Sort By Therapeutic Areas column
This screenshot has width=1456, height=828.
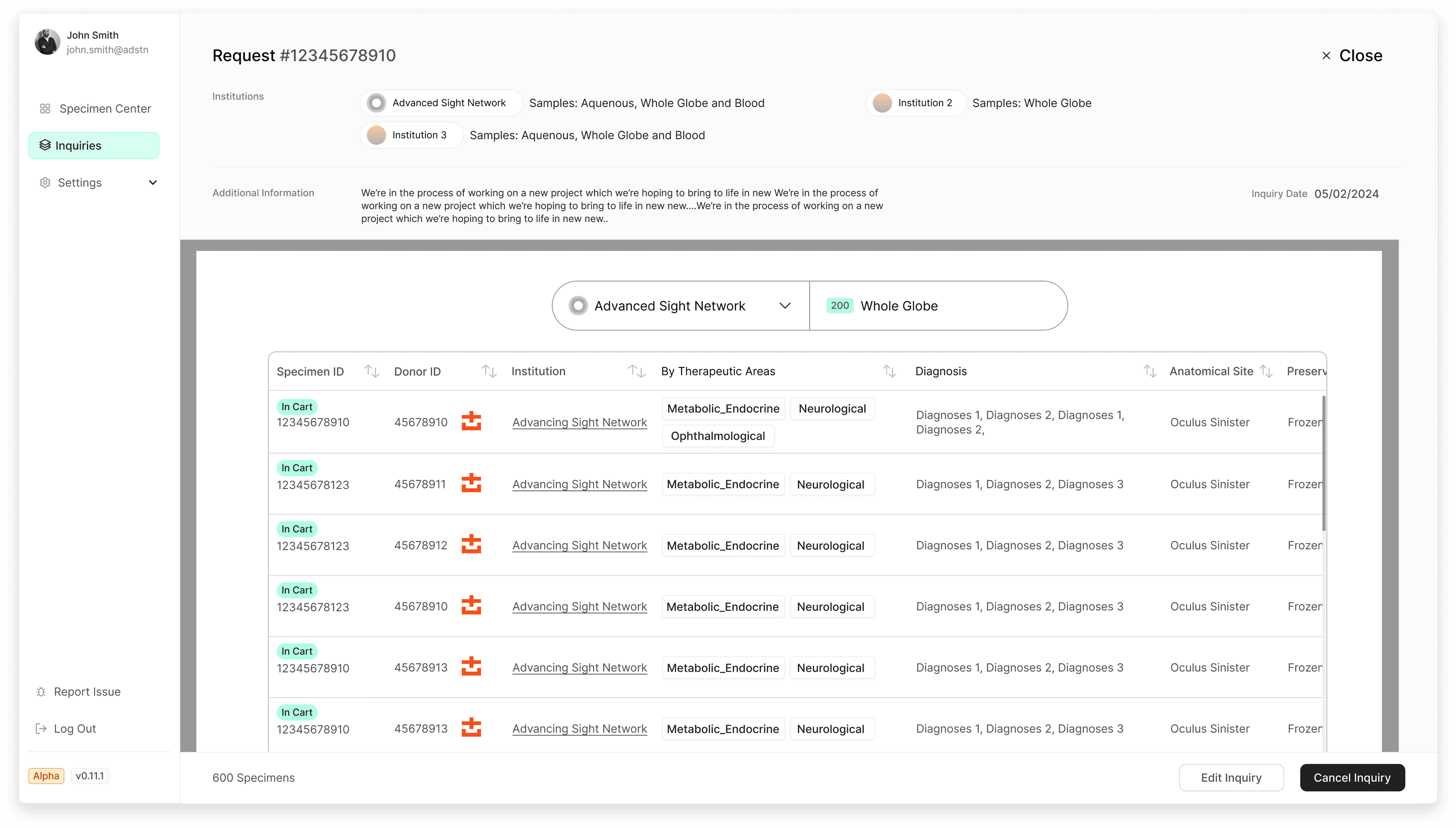coord(890,371)
